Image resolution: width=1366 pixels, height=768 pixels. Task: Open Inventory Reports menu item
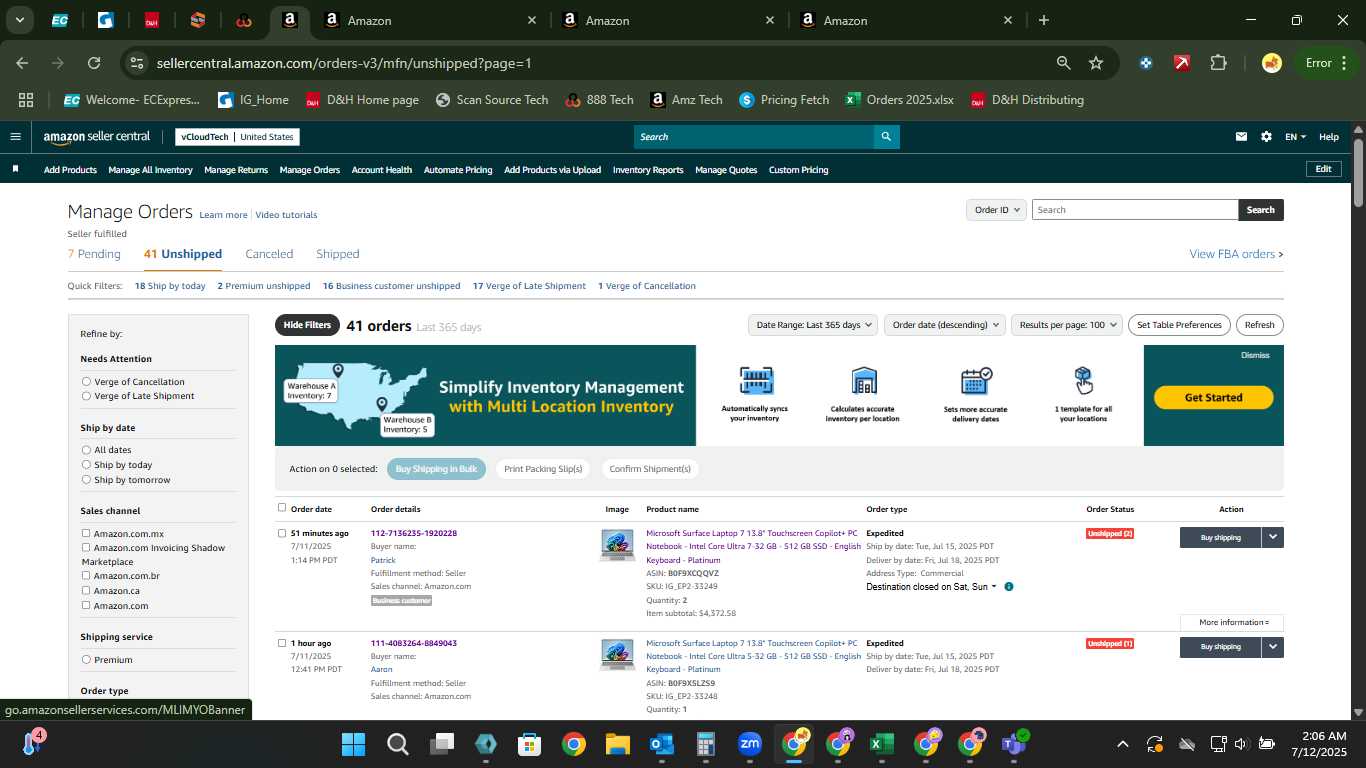click(x=648, y=170)
